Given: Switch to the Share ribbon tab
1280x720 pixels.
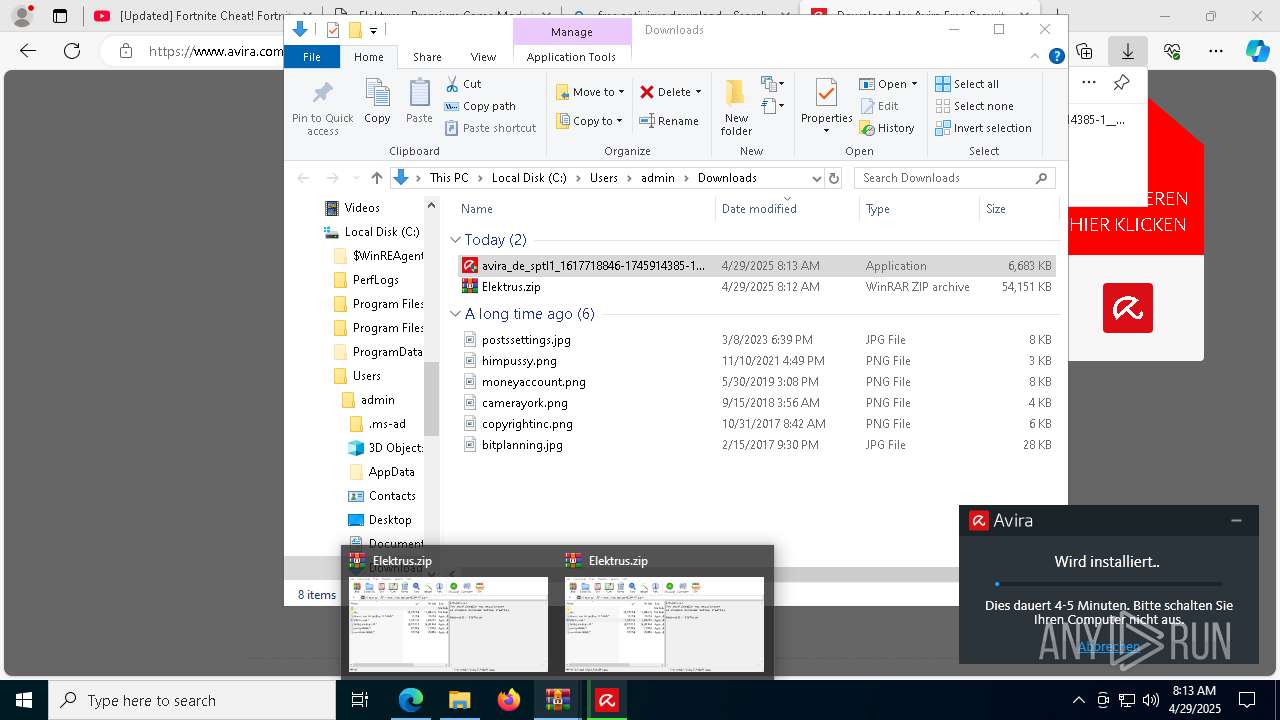Looking at the screenshot, I should (x=427, y=57).
